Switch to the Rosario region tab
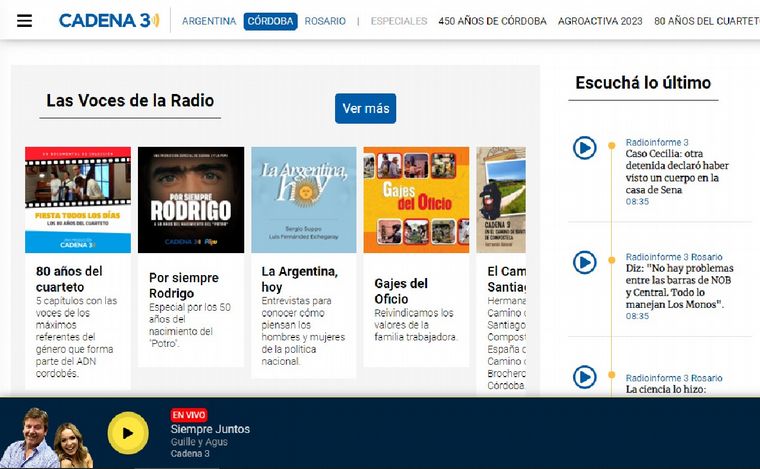 [x=325, y=21]
